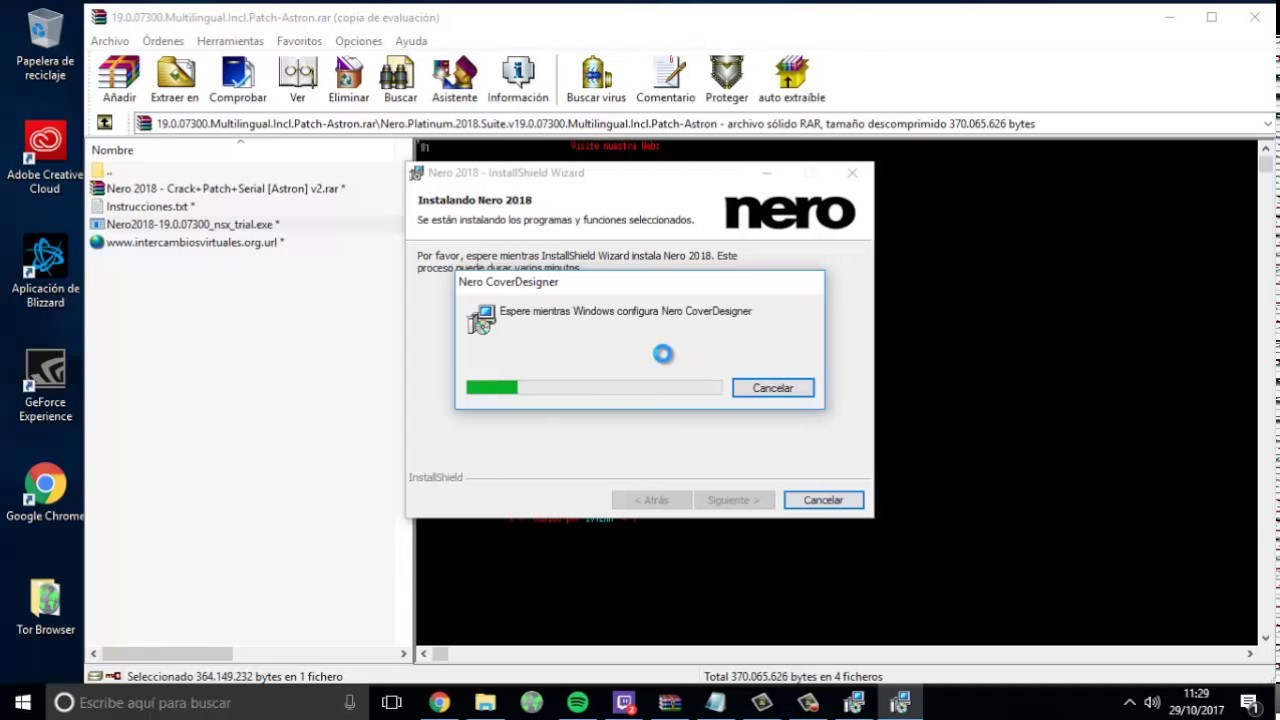Click the Eliminar toolbar icon
The image size is (1280, 720).
(x=349, y=80)
